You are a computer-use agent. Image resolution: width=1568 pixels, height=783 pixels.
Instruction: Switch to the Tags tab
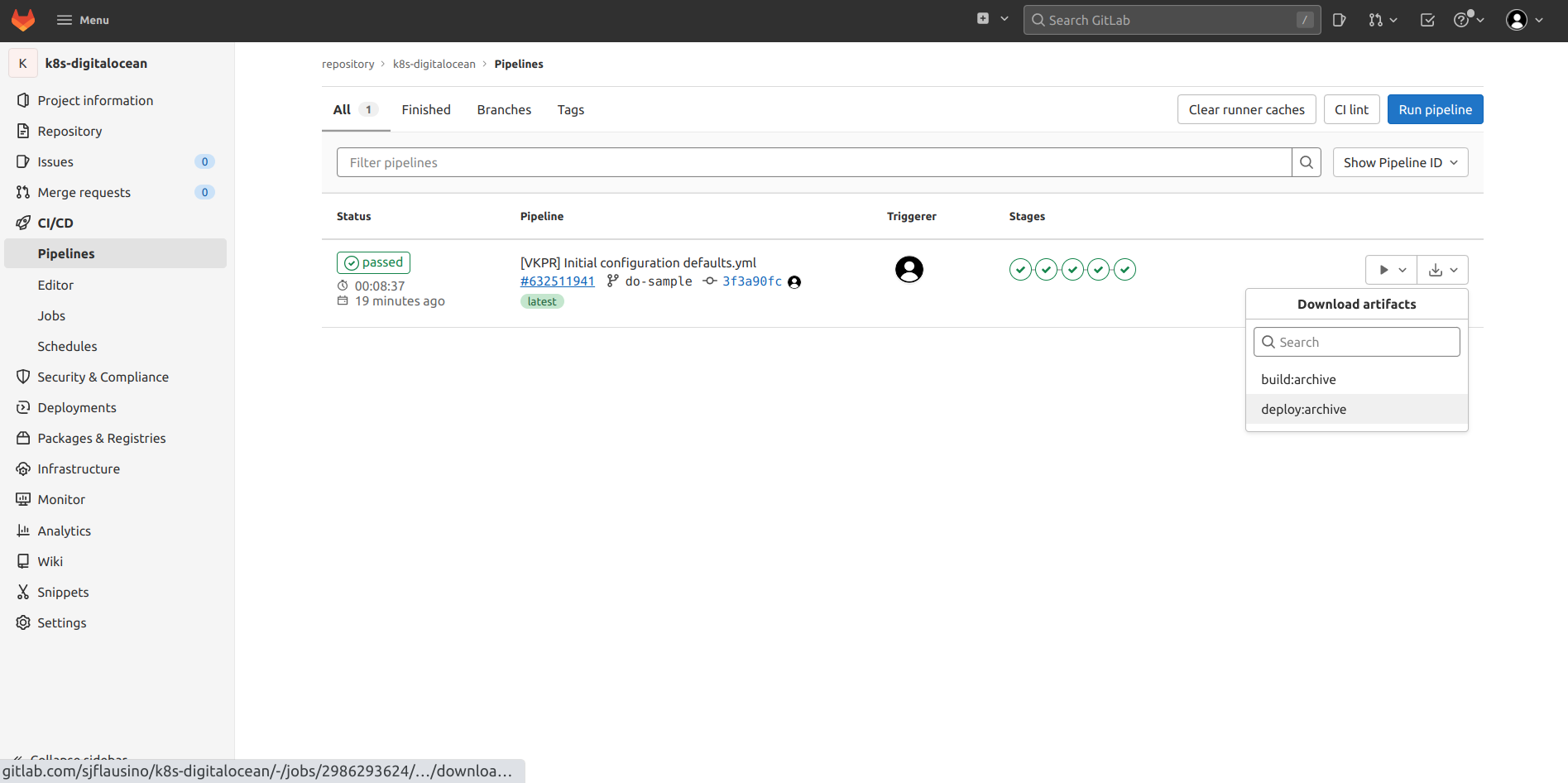(571, 109)
